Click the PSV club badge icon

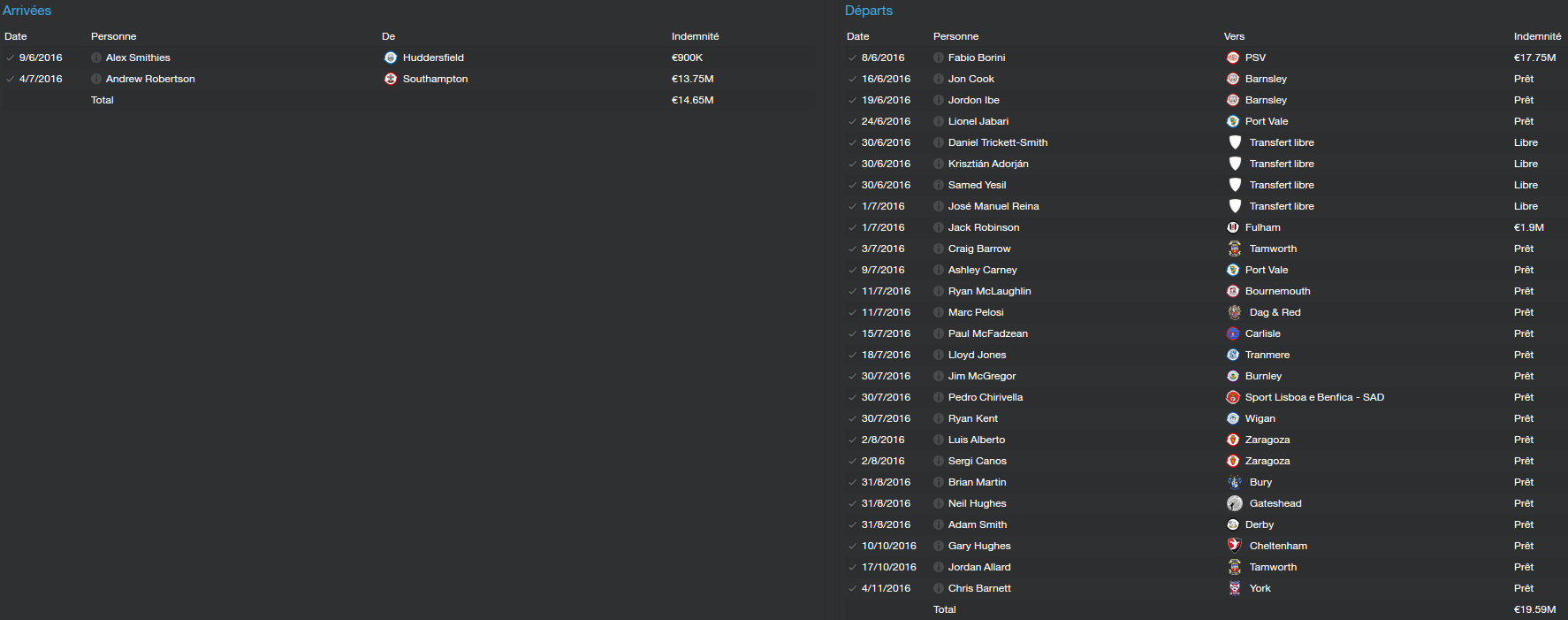pyautogui.click(x=1233, y=57)
